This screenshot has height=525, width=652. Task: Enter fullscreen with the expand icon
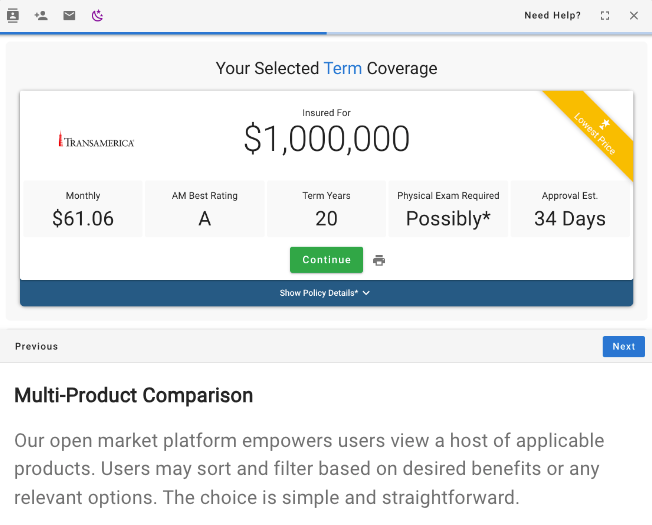605,15
